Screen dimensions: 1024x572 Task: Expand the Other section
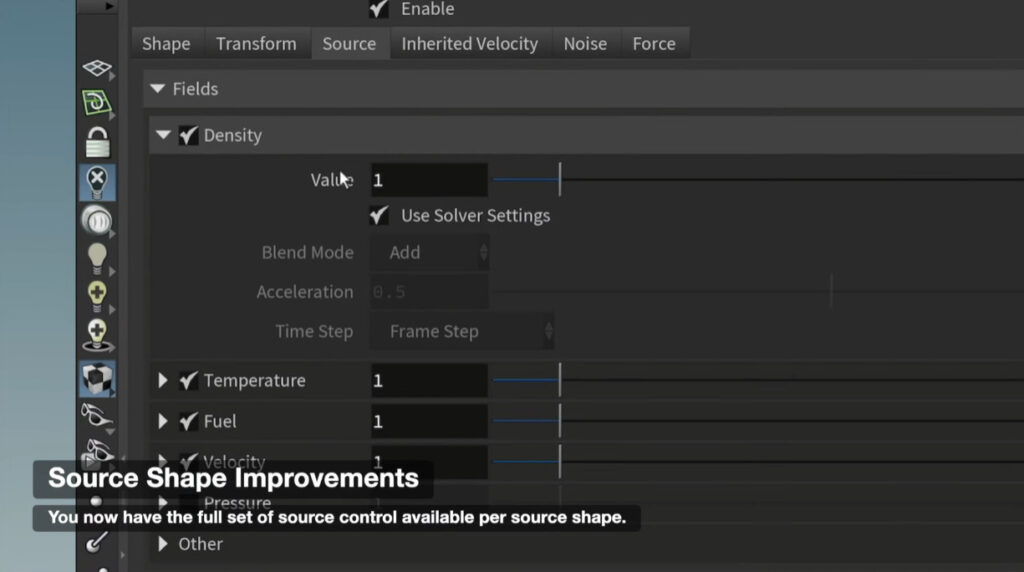163,544
